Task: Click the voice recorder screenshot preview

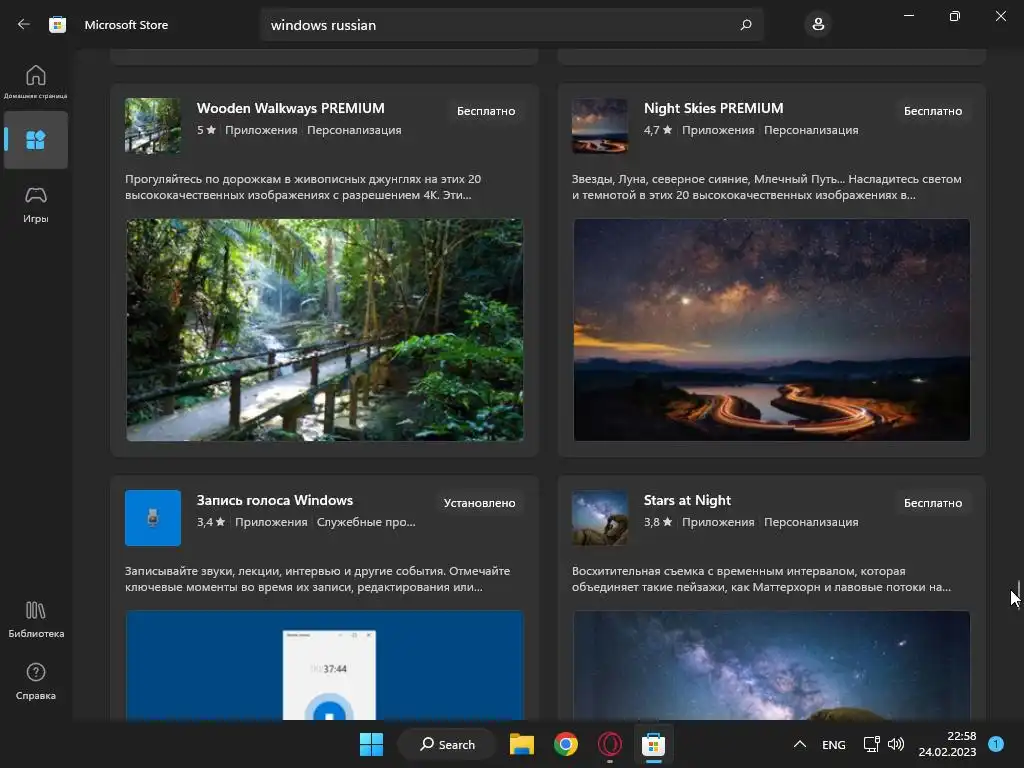Action: [325, 665]
